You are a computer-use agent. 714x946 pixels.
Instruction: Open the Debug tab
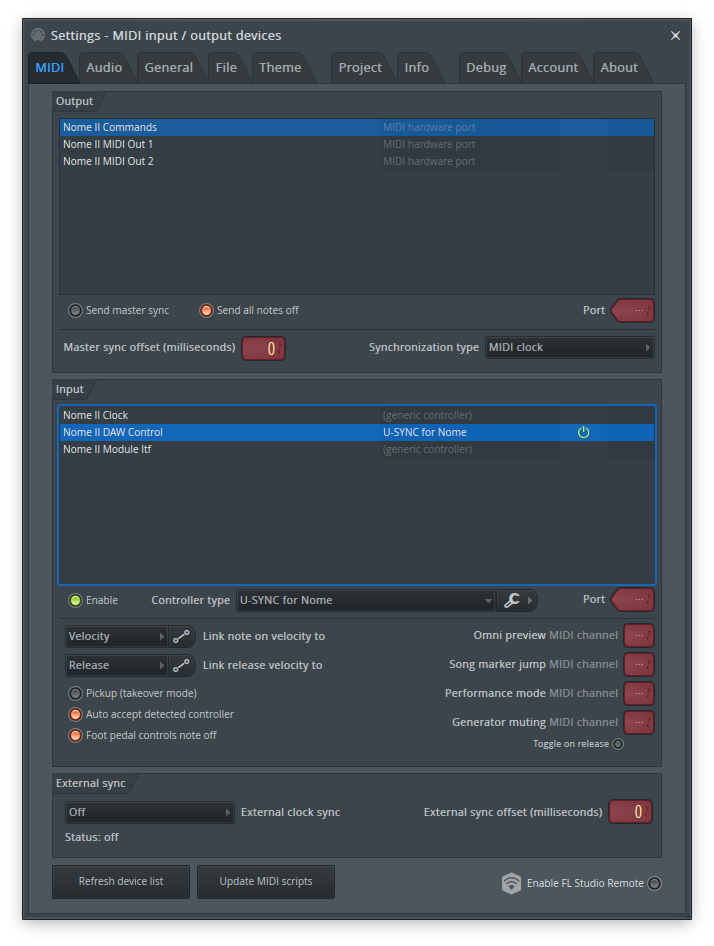pyautogui.click(x=486, y=68)
